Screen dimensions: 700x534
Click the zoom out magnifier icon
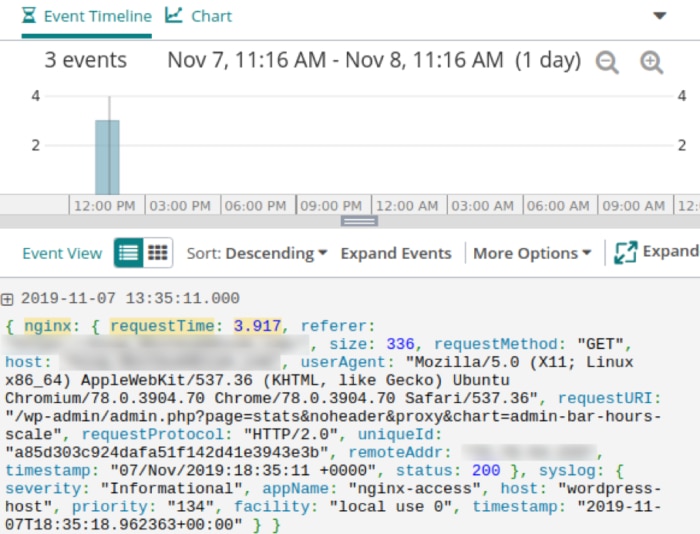tap(607, 62)
